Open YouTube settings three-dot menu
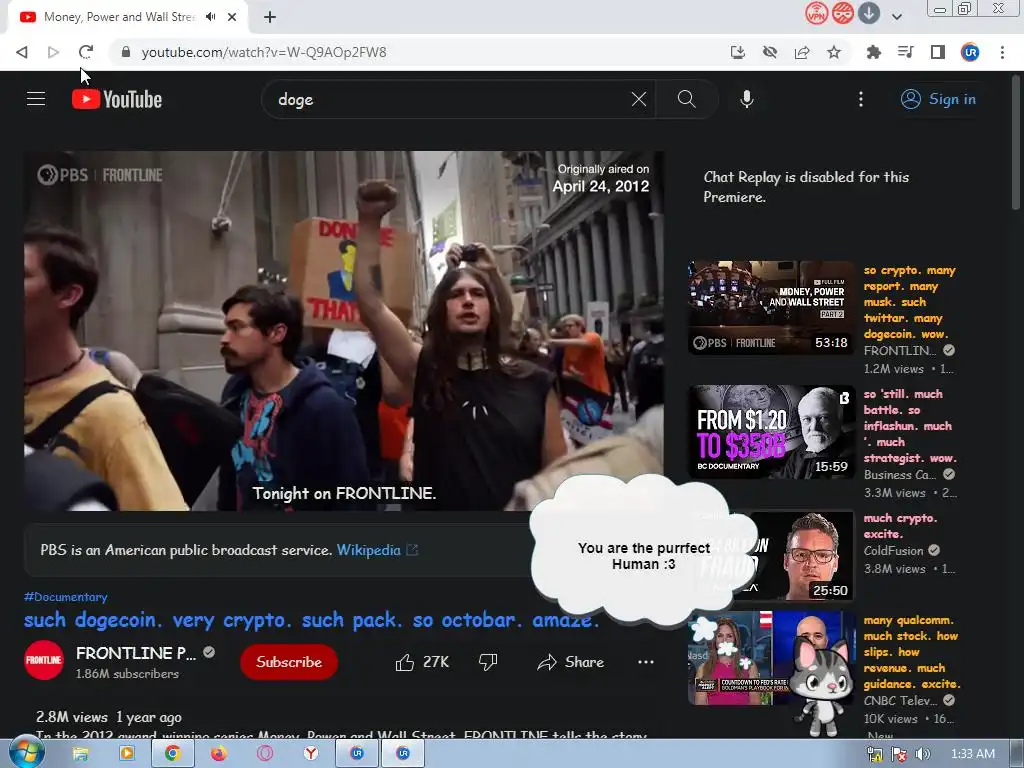 (861, 99)
